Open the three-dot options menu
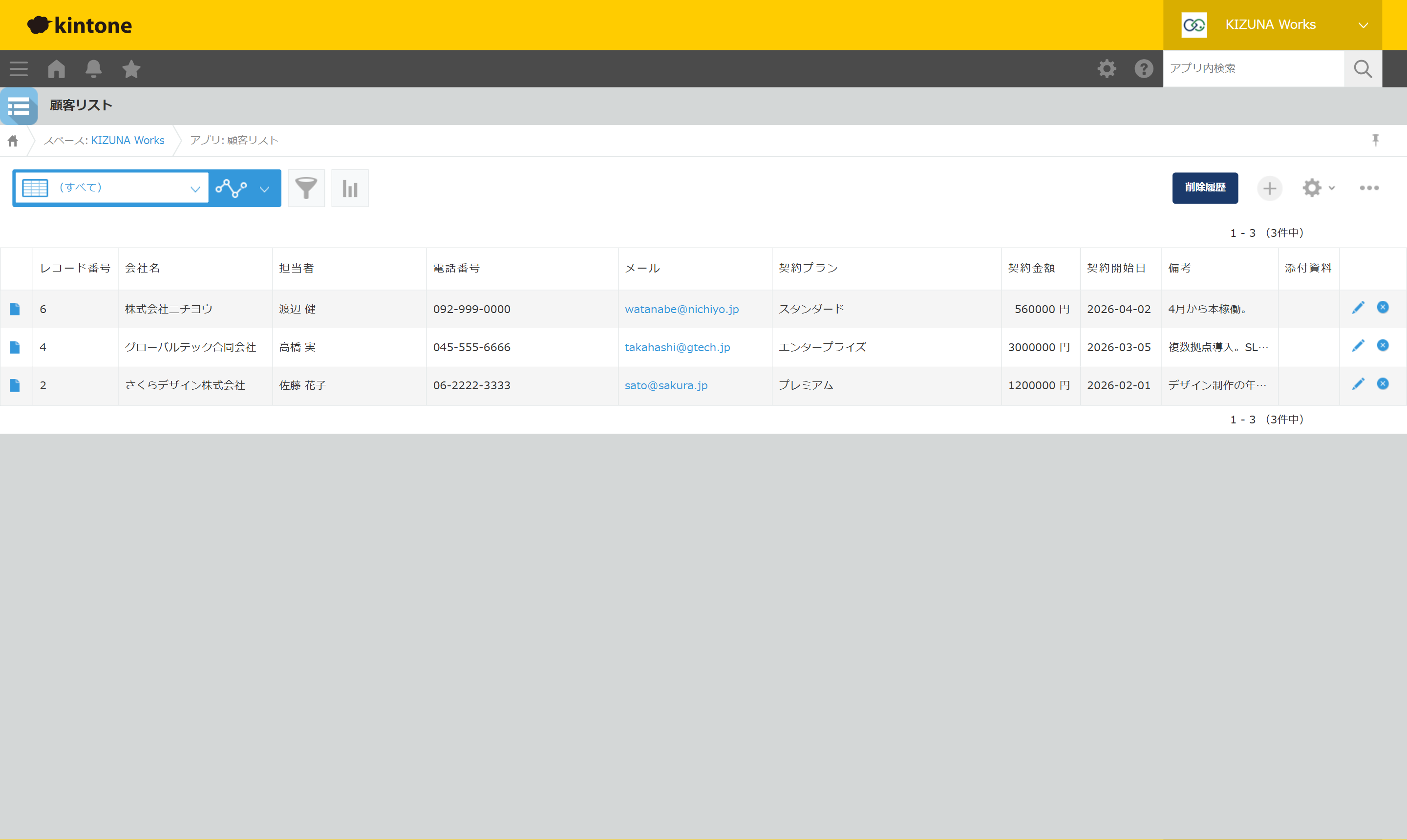 click(x=1369, y=188)
